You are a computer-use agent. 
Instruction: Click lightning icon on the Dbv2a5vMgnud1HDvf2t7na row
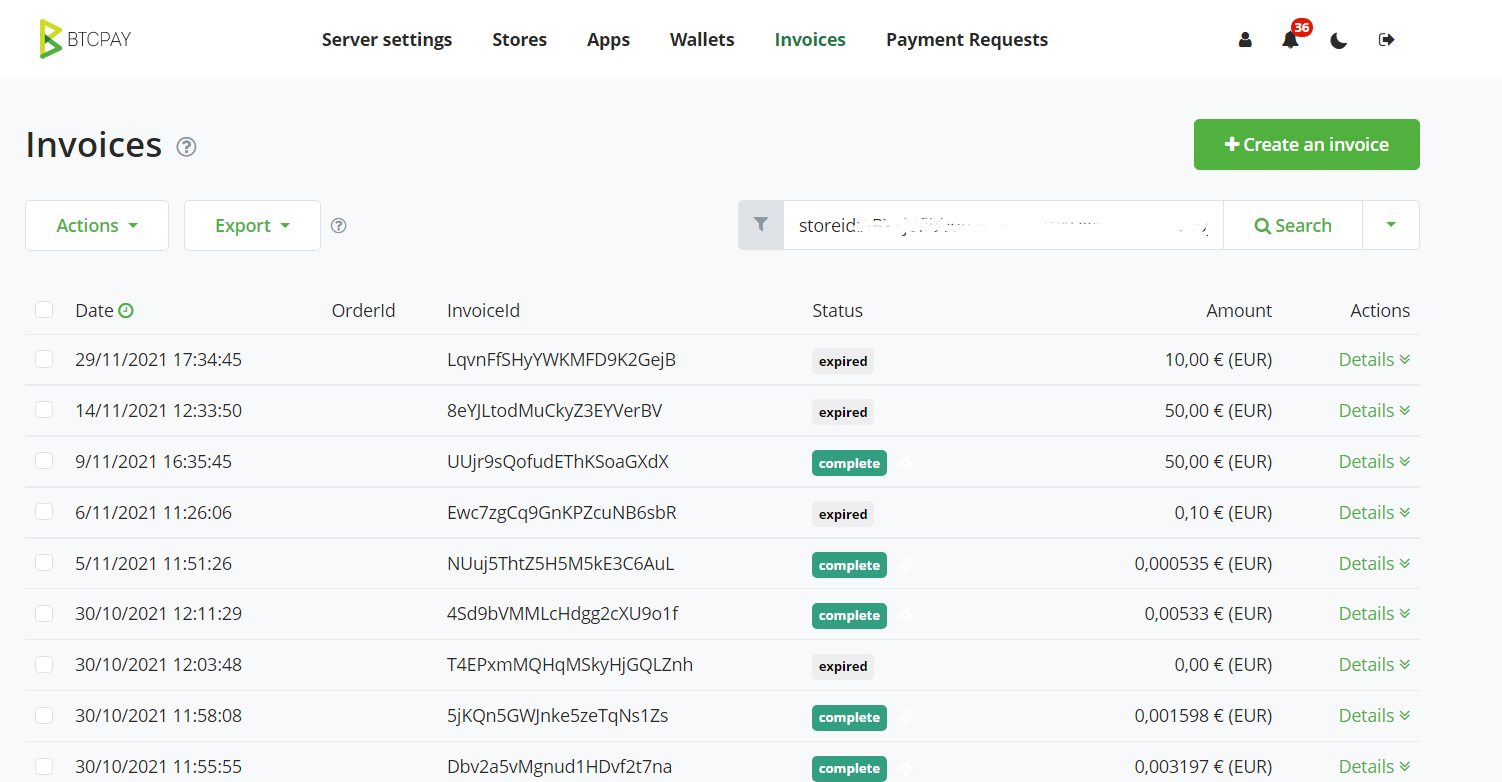tap(906, 769)
